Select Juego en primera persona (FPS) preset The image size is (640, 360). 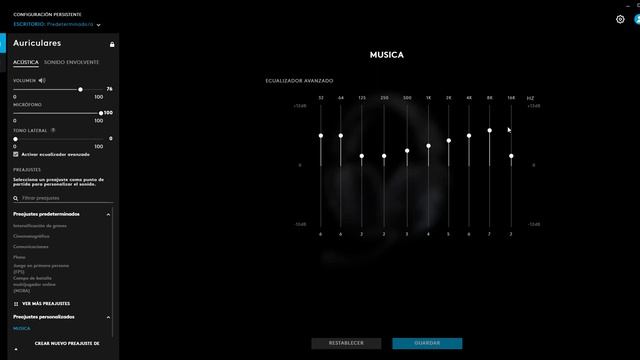tap(41, 269)
